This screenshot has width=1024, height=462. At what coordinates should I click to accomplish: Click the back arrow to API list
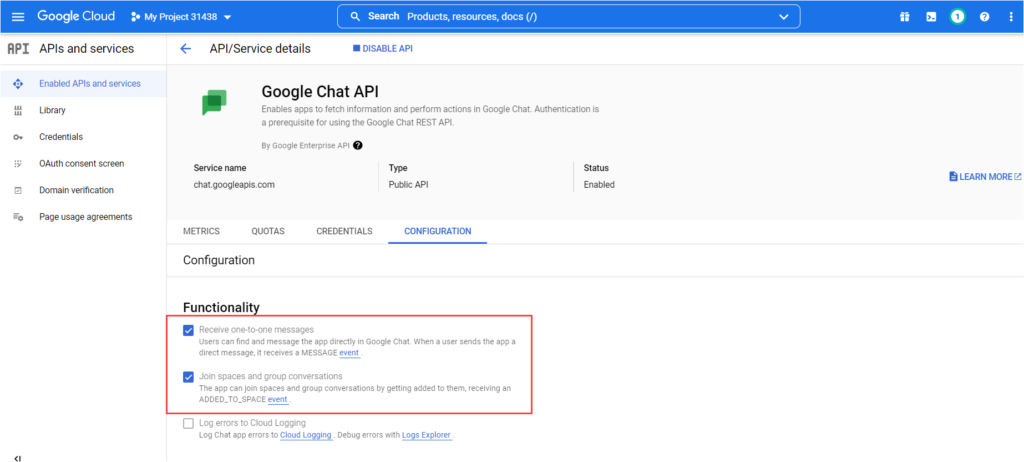(x=185, y=49)
